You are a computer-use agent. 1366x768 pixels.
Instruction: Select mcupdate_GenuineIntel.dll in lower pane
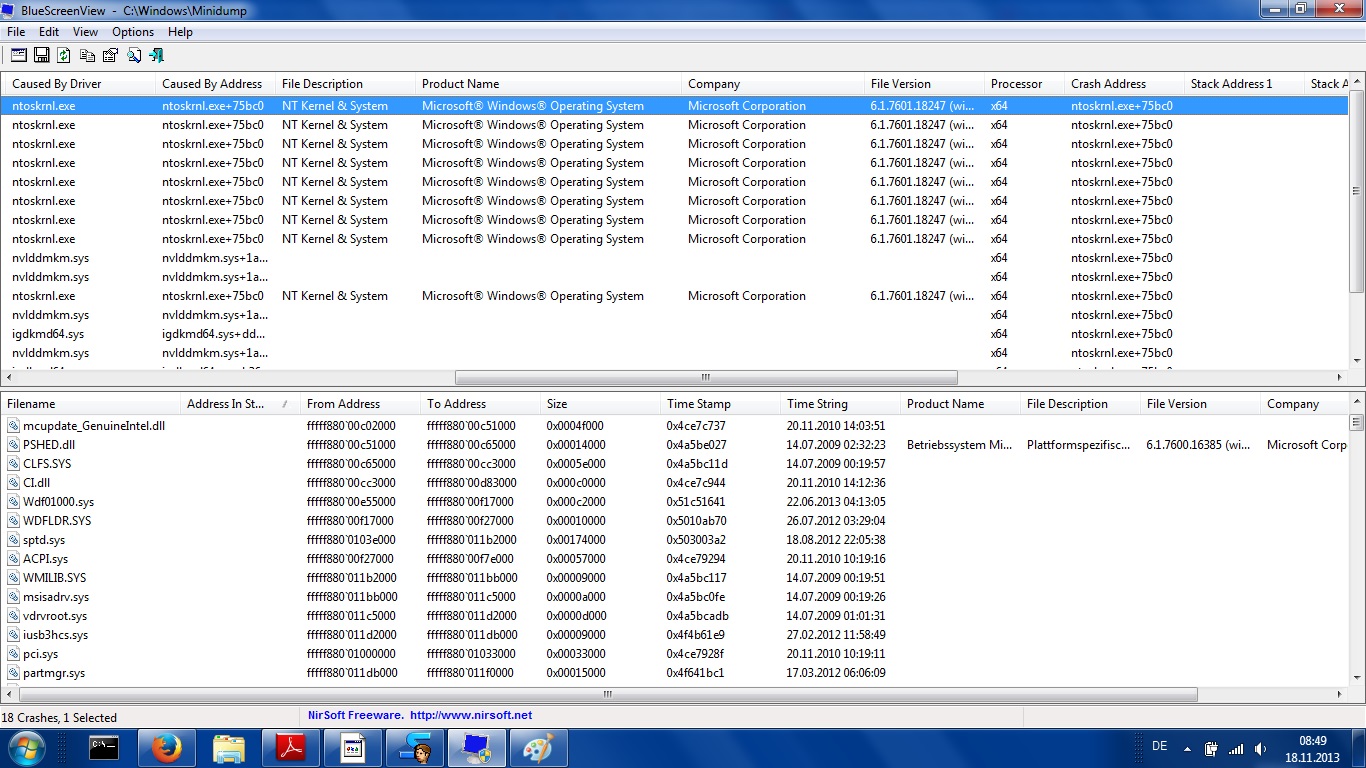click(675, 426)
